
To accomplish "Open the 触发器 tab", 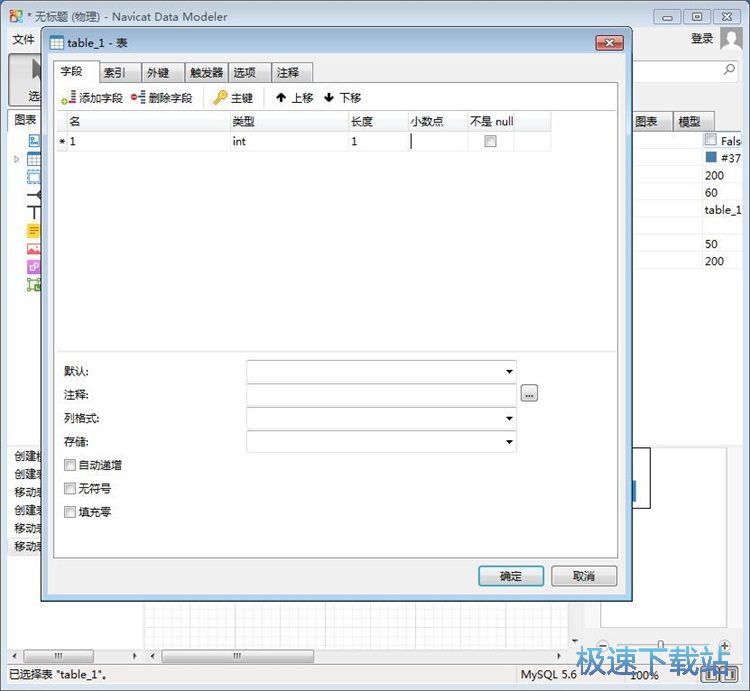I will click(206, 73).
